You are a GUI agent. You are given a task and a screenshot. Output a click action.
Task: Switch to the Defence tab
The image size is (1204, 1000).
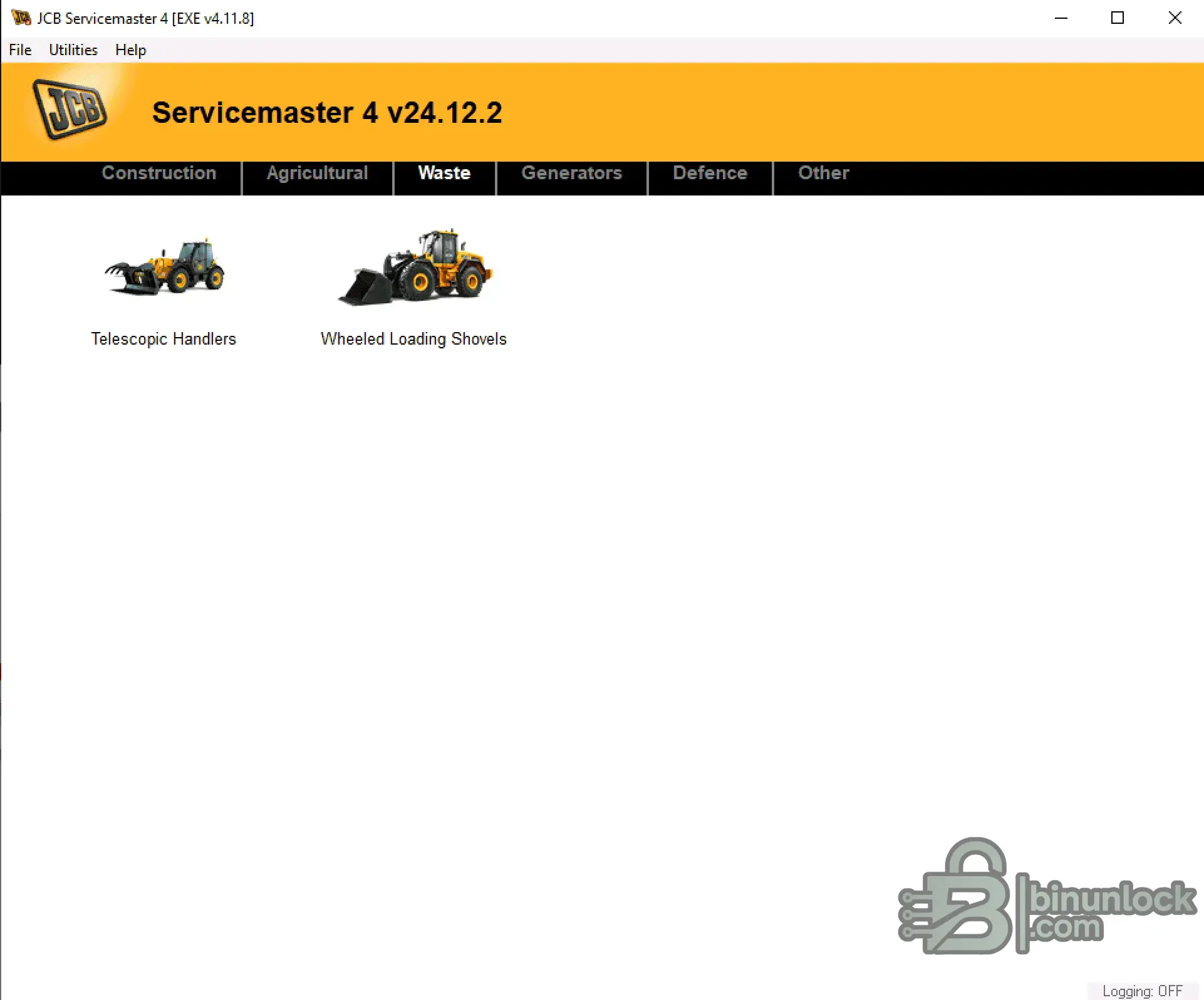710,173
